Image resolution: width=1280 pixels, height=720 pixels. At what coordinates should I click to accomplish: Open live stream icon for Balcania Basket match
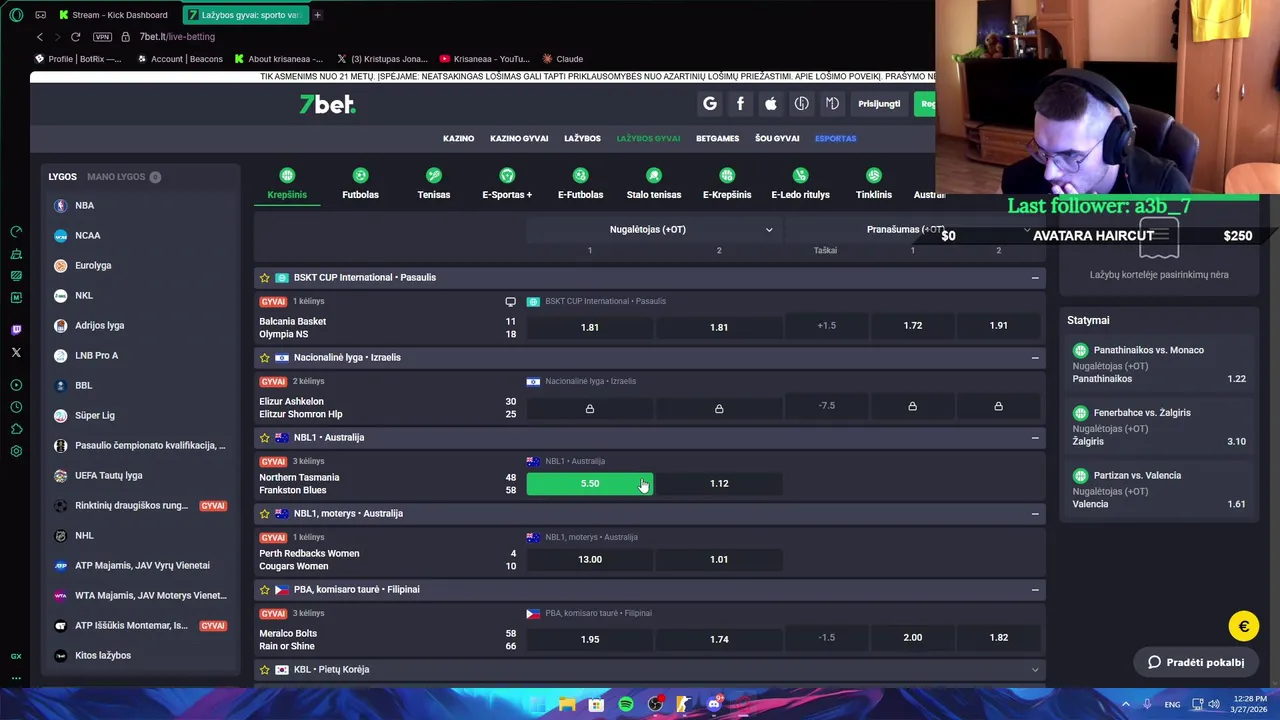(510, 301)
